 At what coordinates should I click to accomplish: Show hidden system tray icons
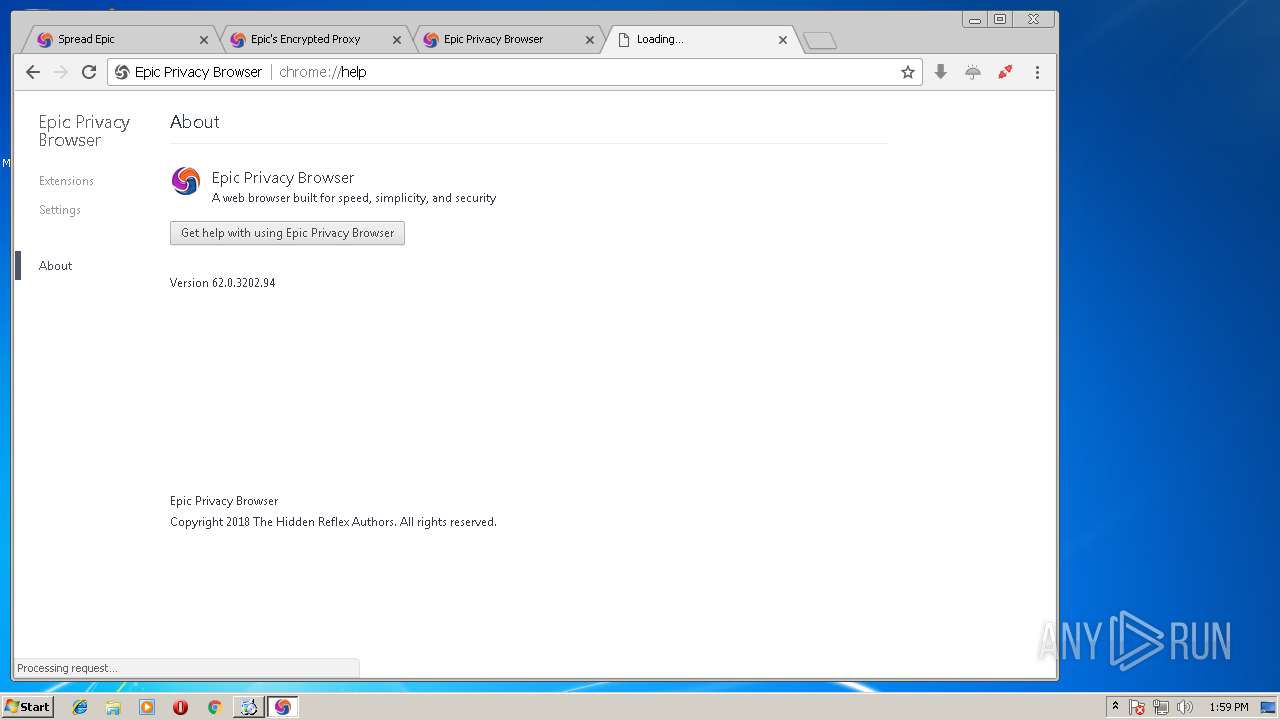point(1116,707)
